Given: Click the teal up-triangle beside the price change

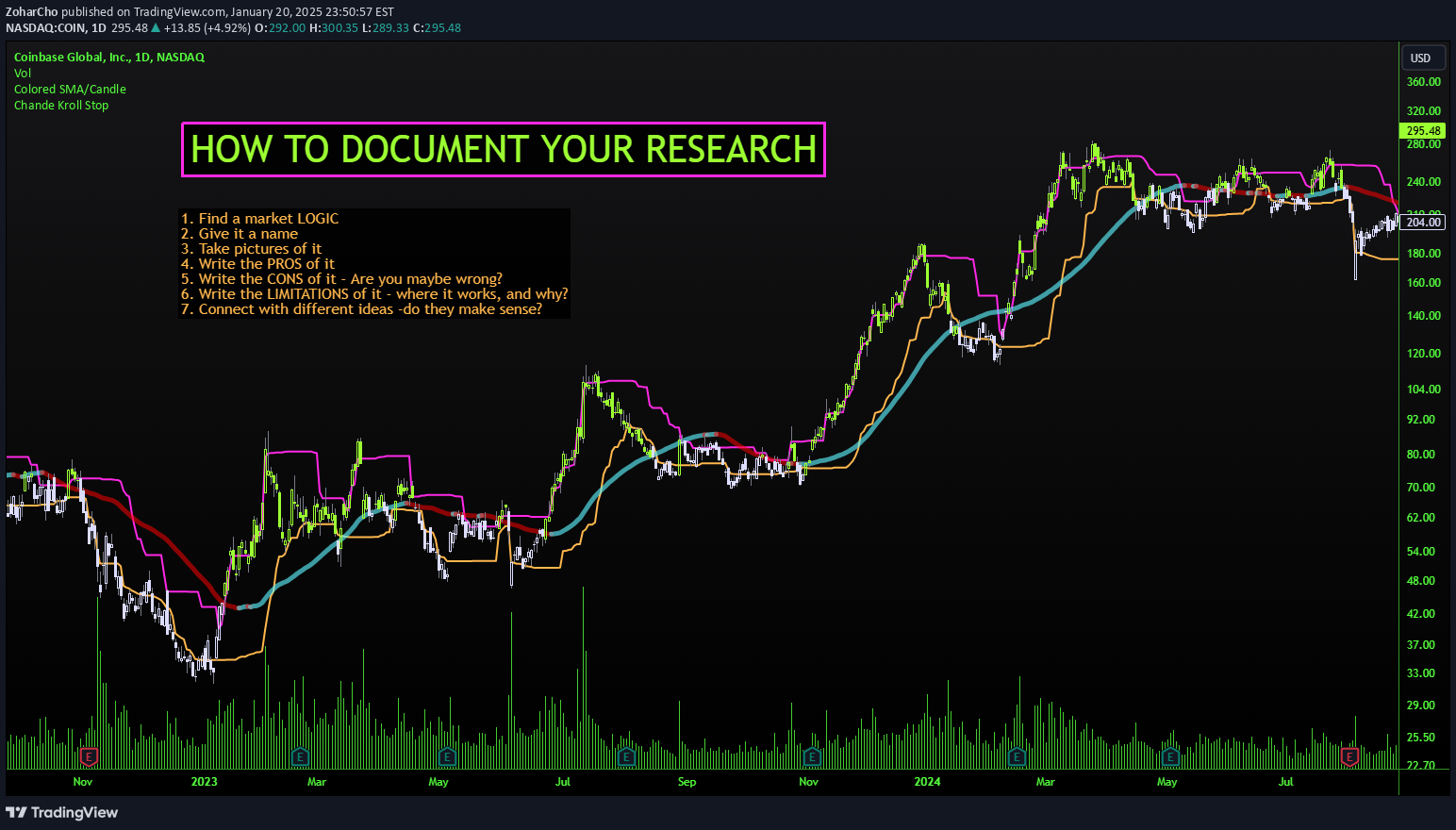Looking at the screenshot, I should point(154,28).
